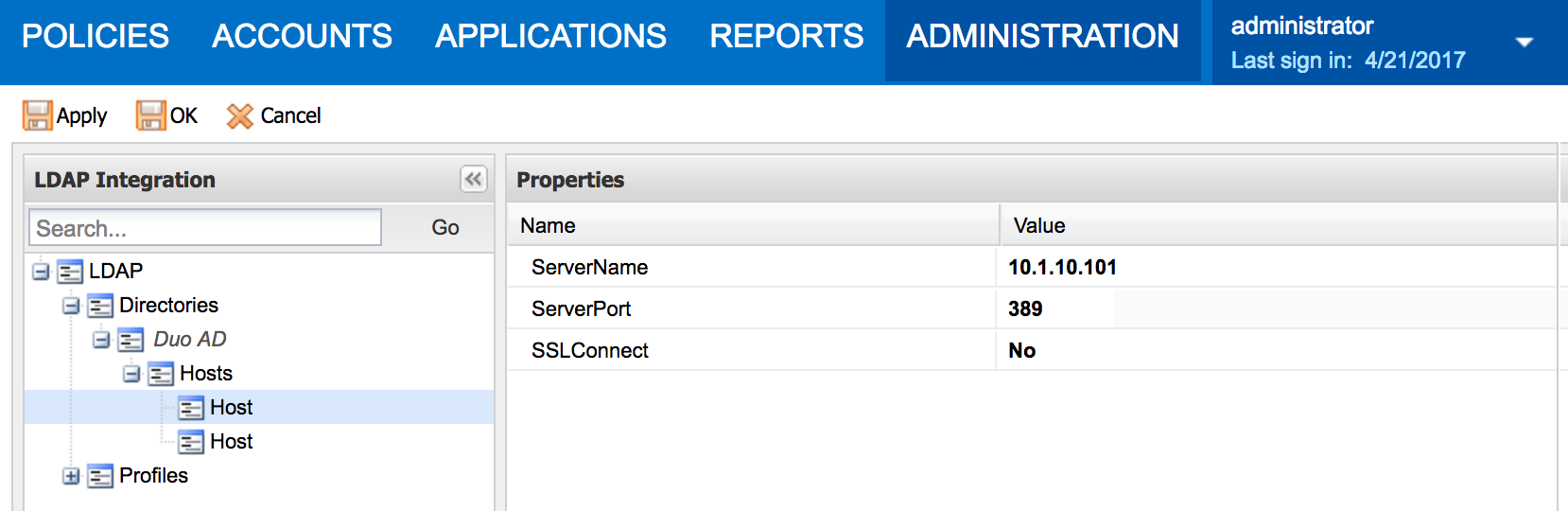Collapse the Hosts tree node

pos(131,374)
